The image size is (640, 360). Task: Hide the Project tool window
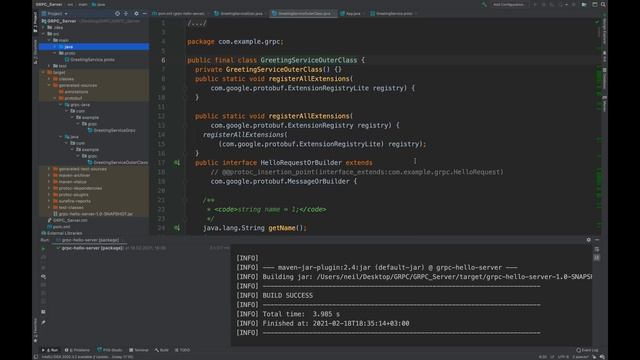(x=144, y=13)
